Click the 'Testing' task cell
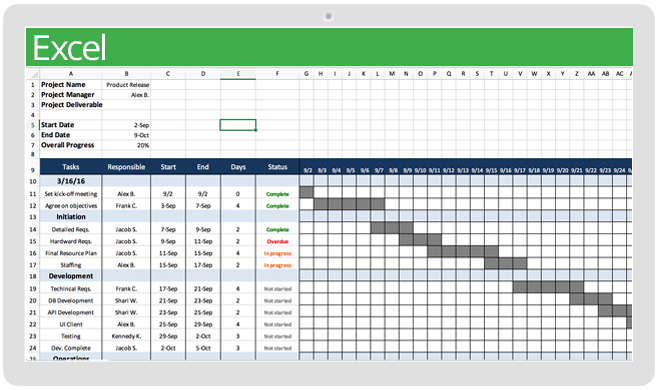 [71, 336]
